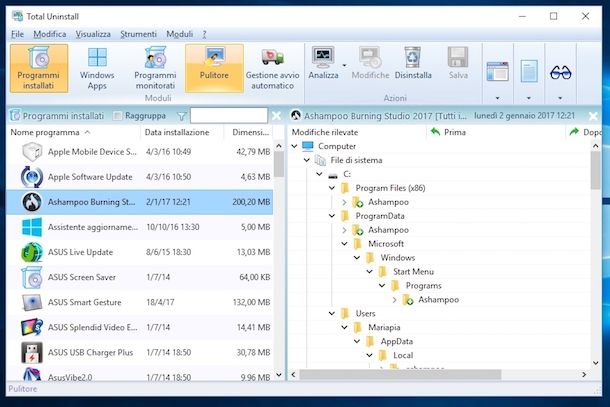Collapse the AppData folder node
This screenshot has width=610, height=407.
tap(357, 342)
